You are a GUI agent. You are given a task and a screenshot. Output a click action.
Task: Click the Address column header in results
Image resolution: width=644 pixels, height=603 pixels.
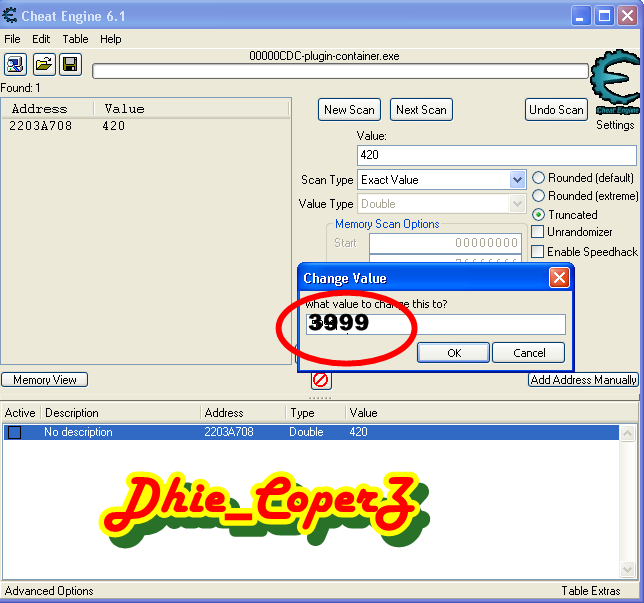39,109
